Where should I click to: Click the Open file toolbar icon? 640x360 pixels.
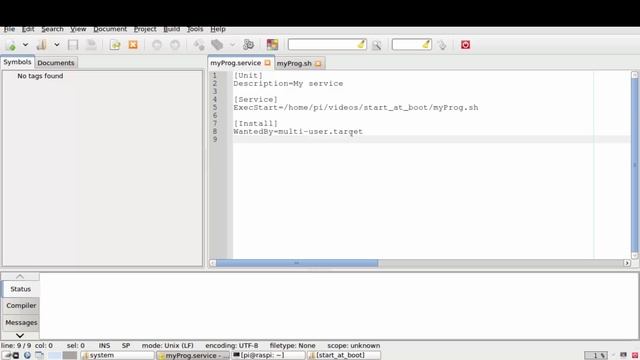click(42, 45)
